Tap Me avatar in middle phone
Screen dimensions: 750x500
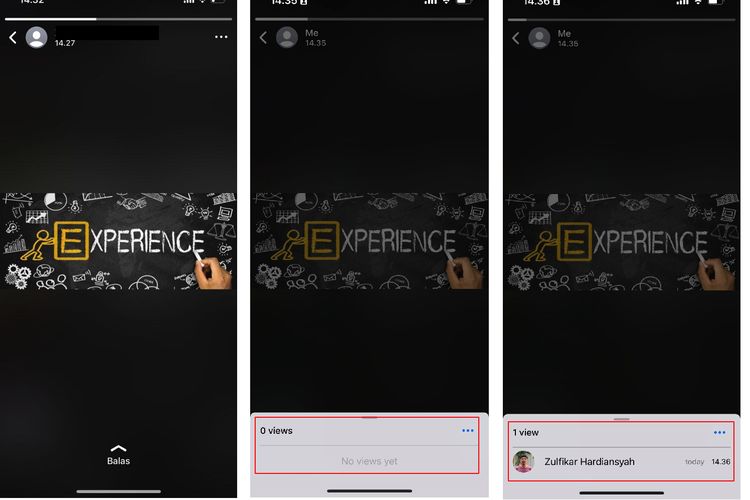click(287, 37)
